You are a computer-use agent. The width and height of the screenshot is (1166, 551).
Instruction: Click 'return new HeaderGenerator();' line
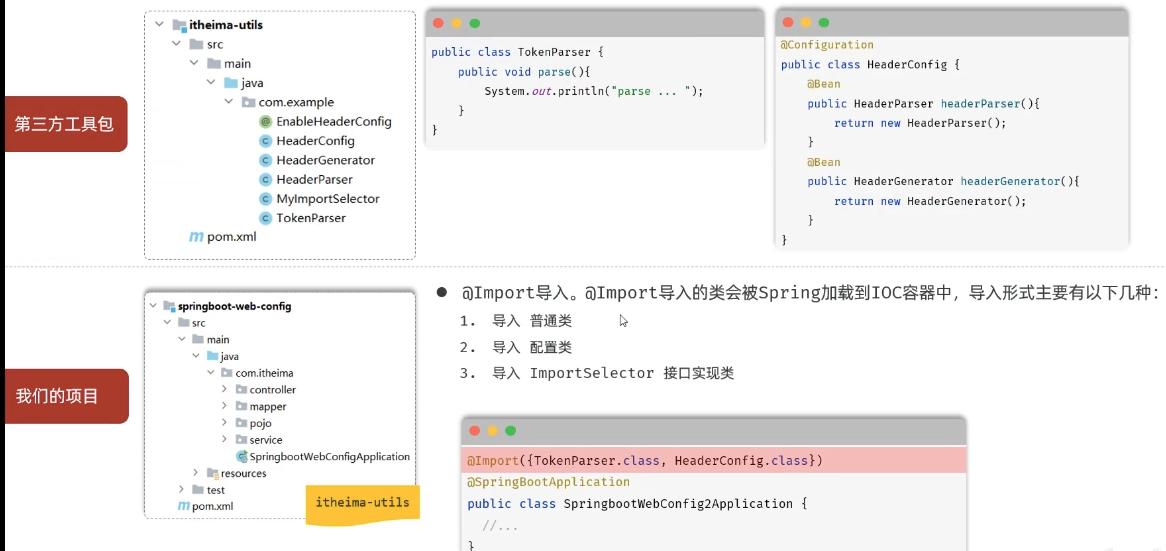pos(930,201)
